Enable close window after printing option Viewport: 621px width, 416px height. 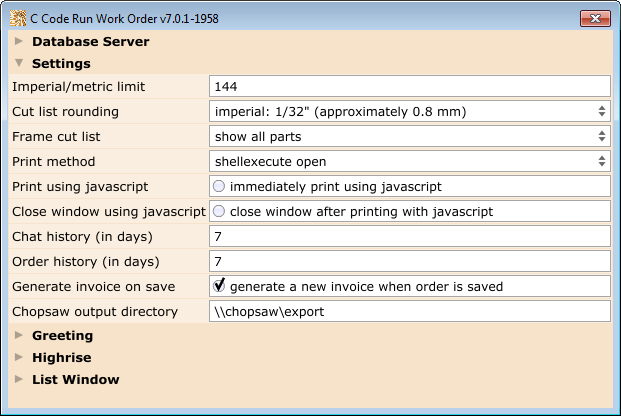(219, 212)
